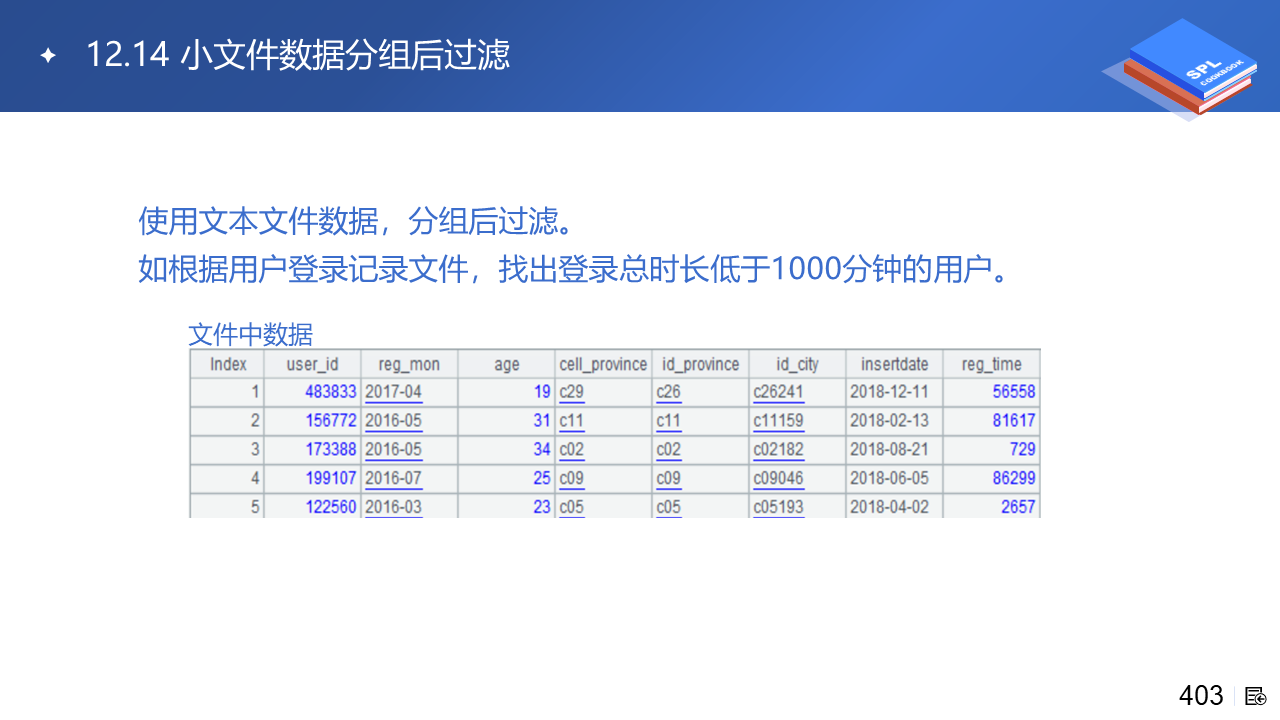Image resolution: width=1280 pixels, height=720 pixels.
Task: Click cell_province value c11
Action: 603,421
